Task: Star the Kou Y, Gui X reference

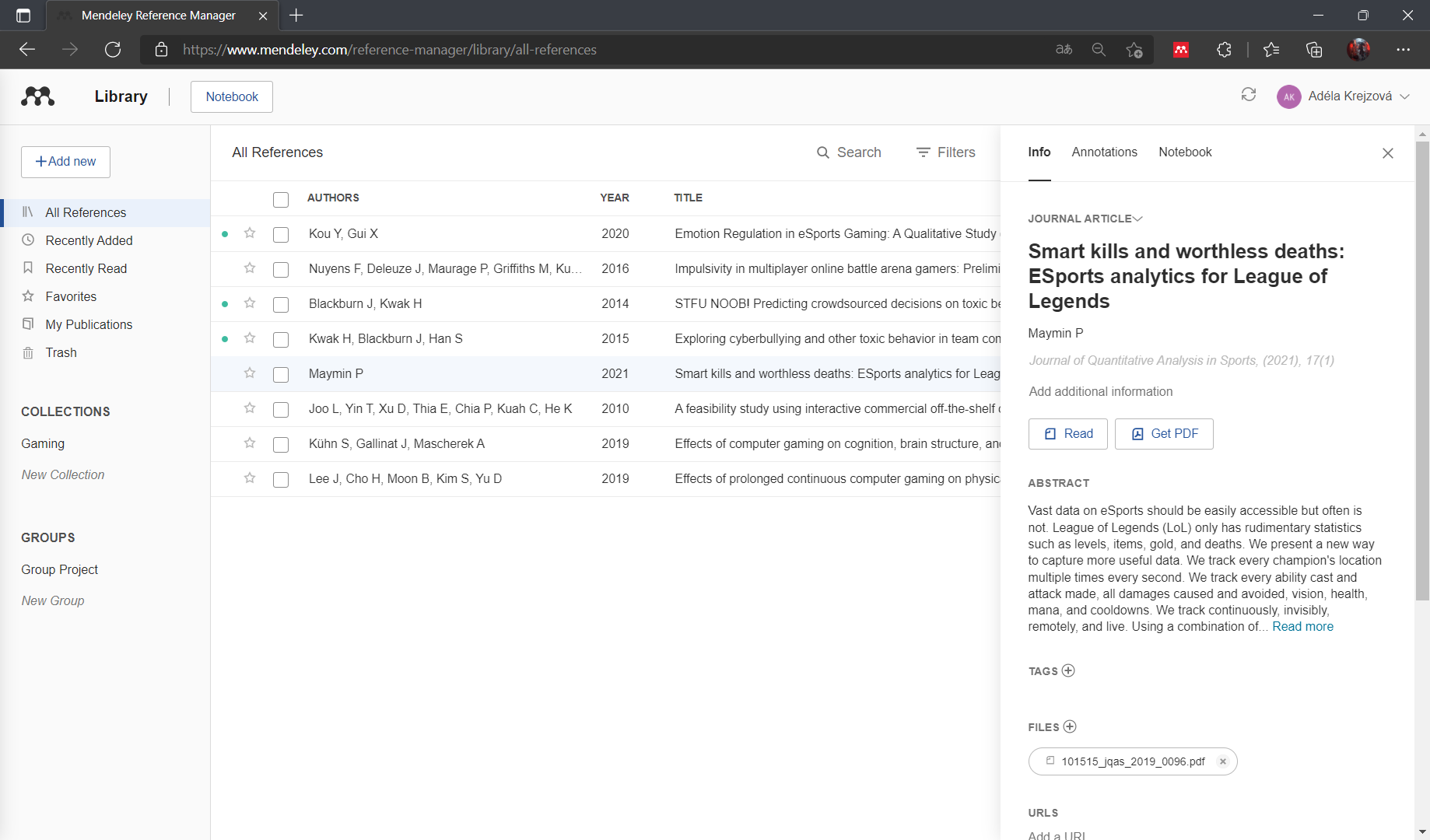Action: click(250, 233)
